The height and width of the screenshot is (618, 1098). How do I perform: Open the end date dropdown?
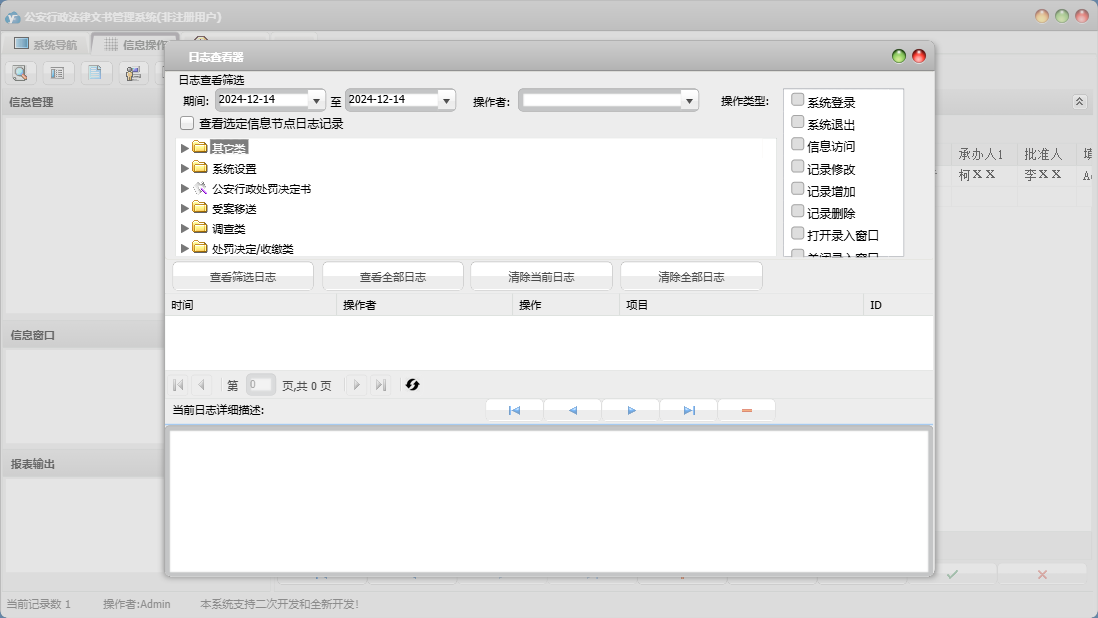(x=447, y=101)
